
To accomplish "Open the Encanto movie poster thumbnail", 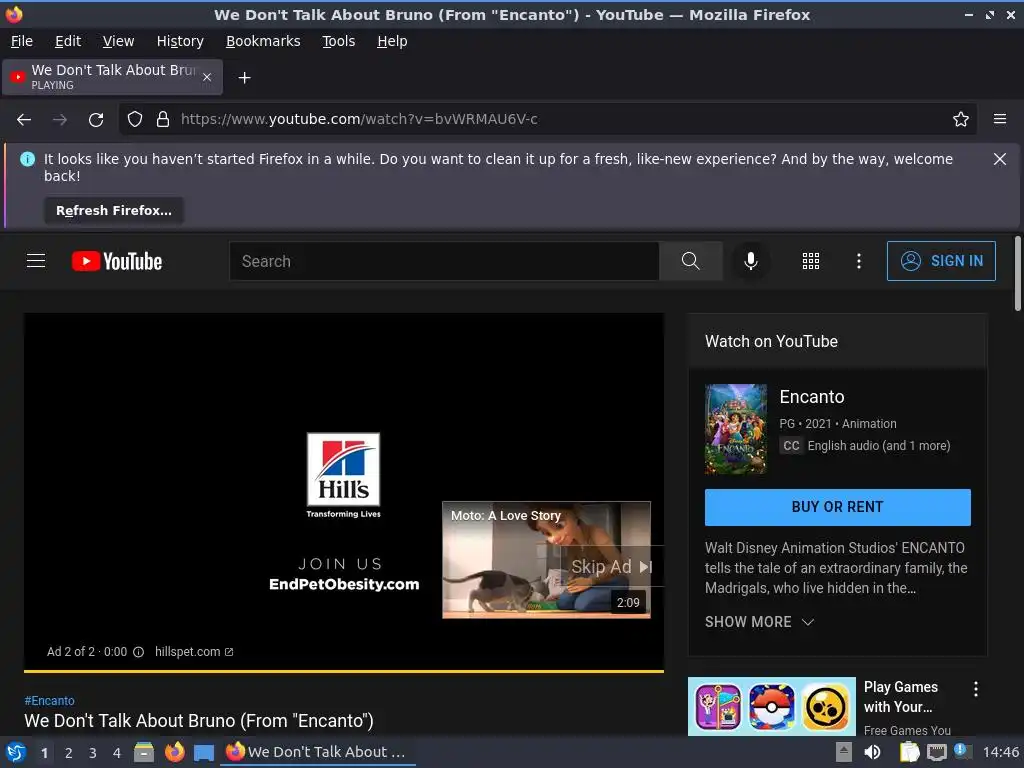I will click(736, 429).
